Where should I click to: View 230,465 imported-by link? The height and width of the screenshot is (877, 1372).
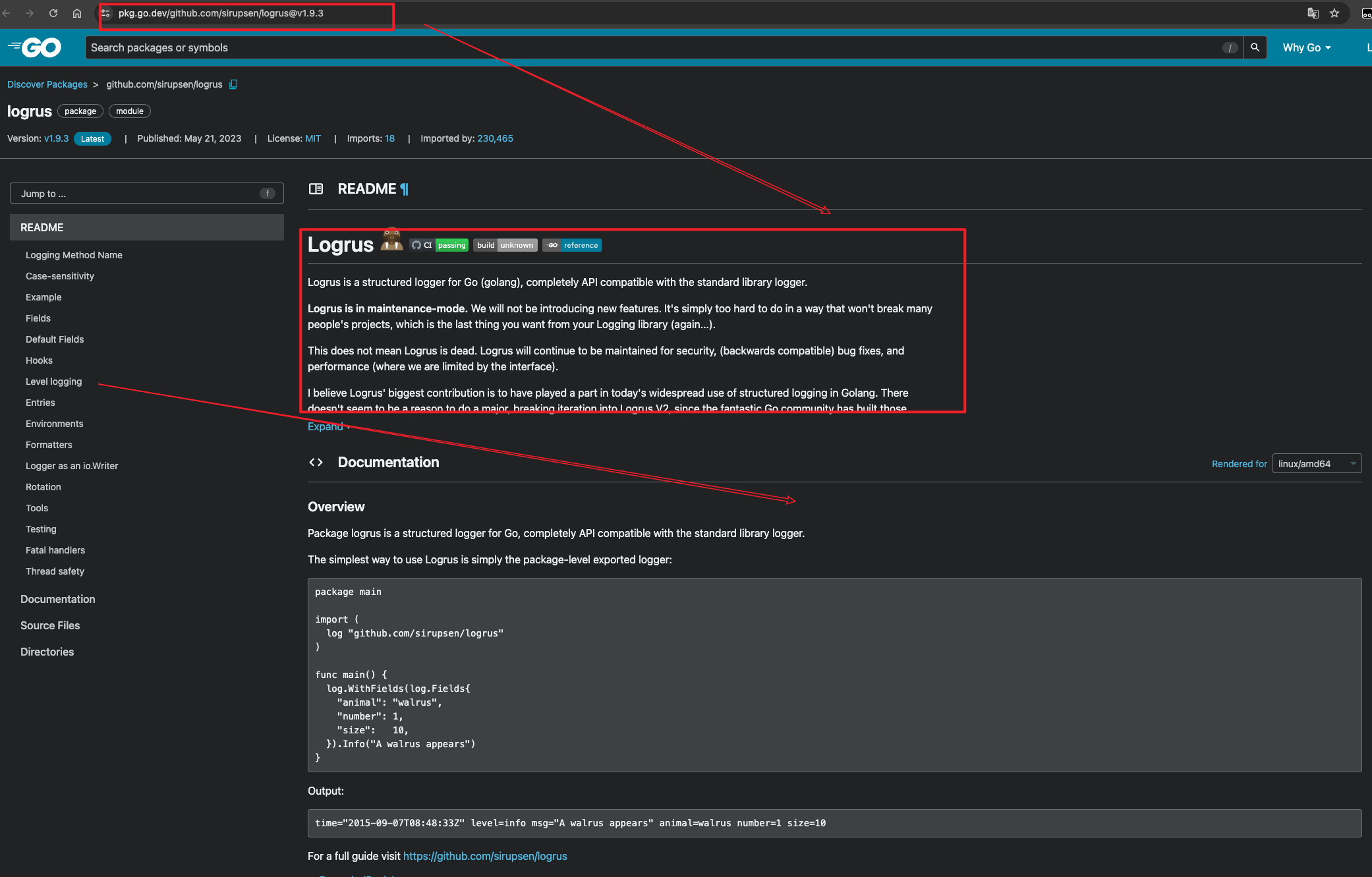495,138
